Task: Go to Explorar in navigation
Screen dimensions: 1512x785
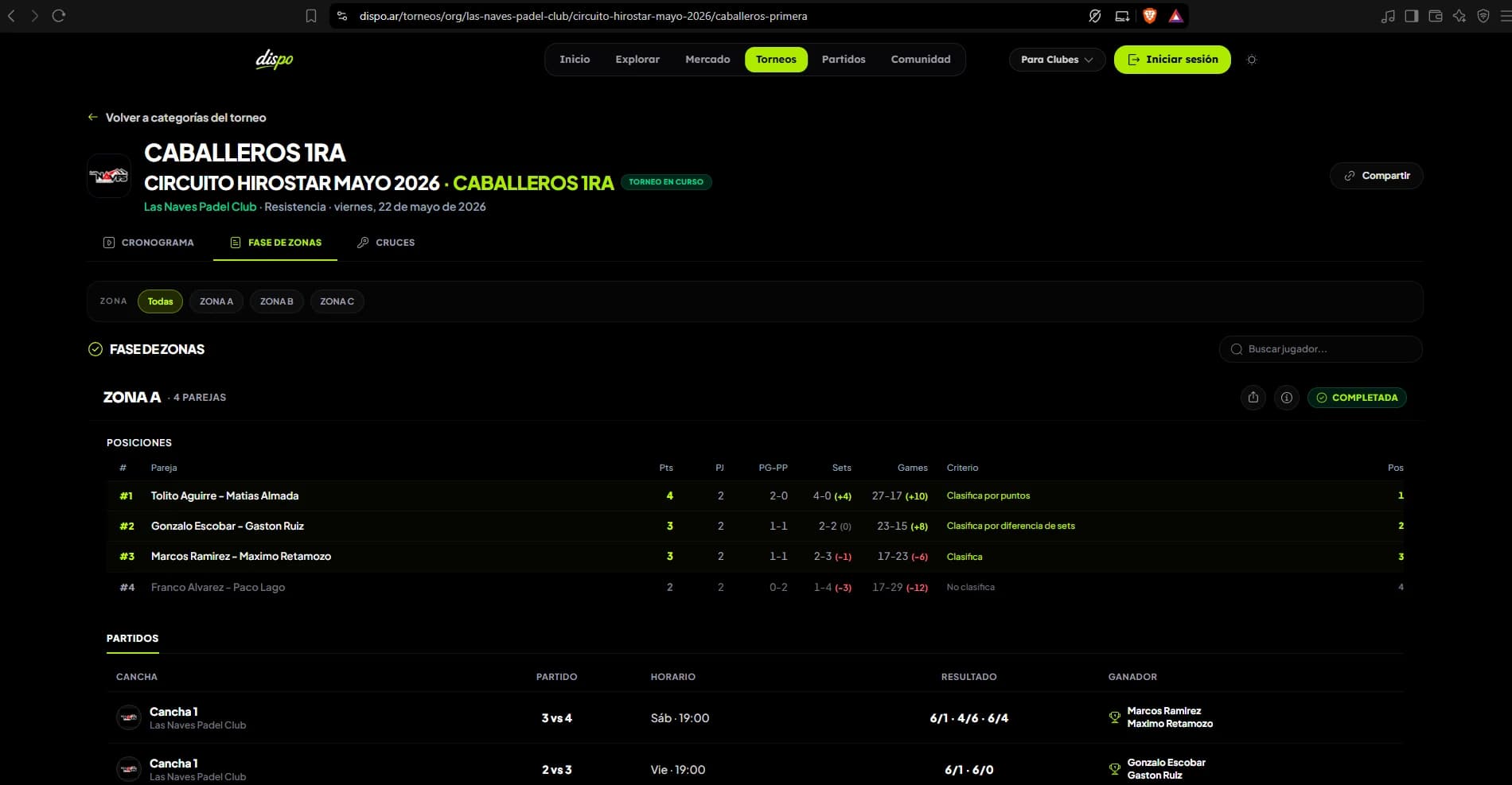Action: [637, 60]
